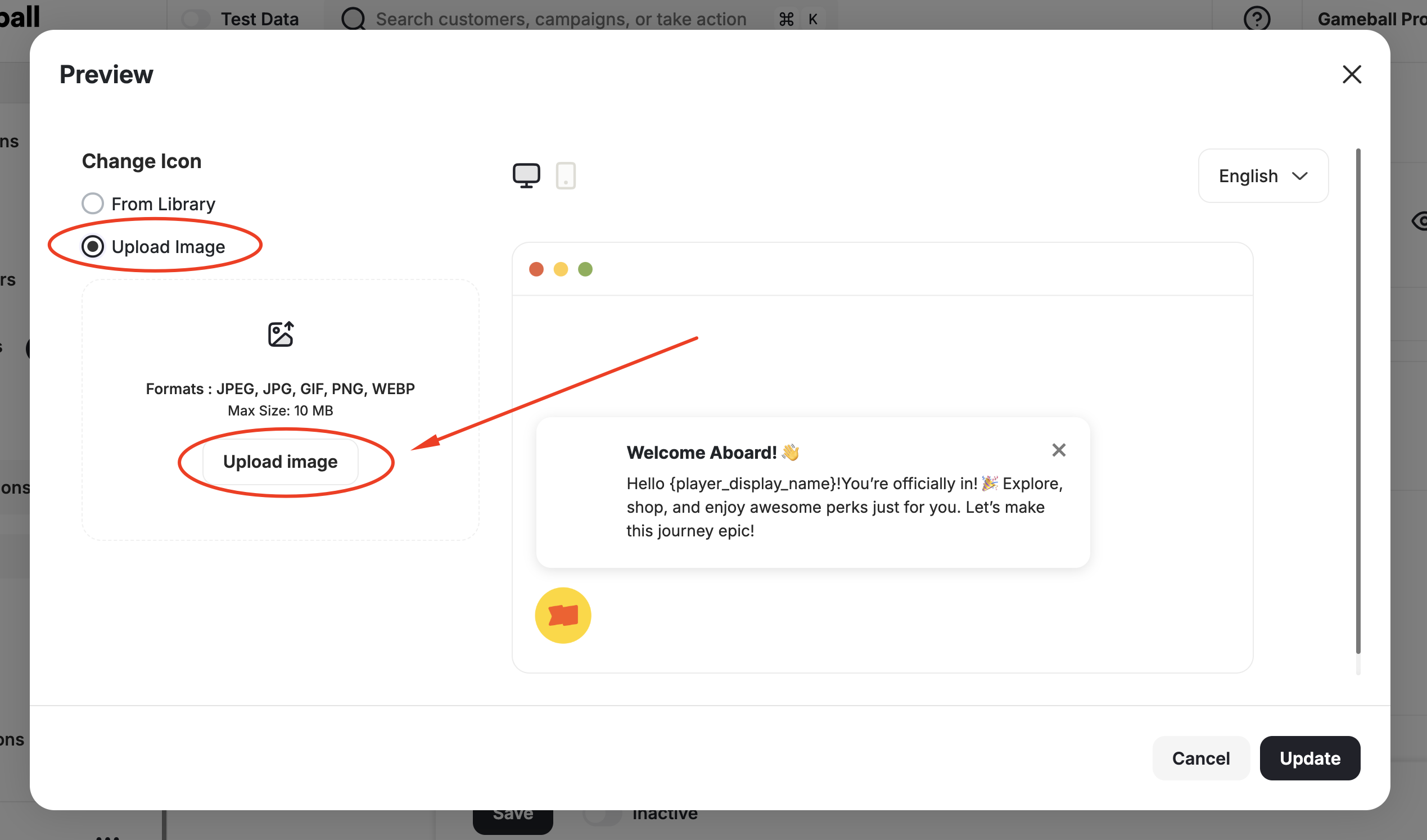The height and width of the screenshot is (840, 1427).
Task: Select the Upload Image radio option
Action: pyautogui.click(x=92, y=246)
